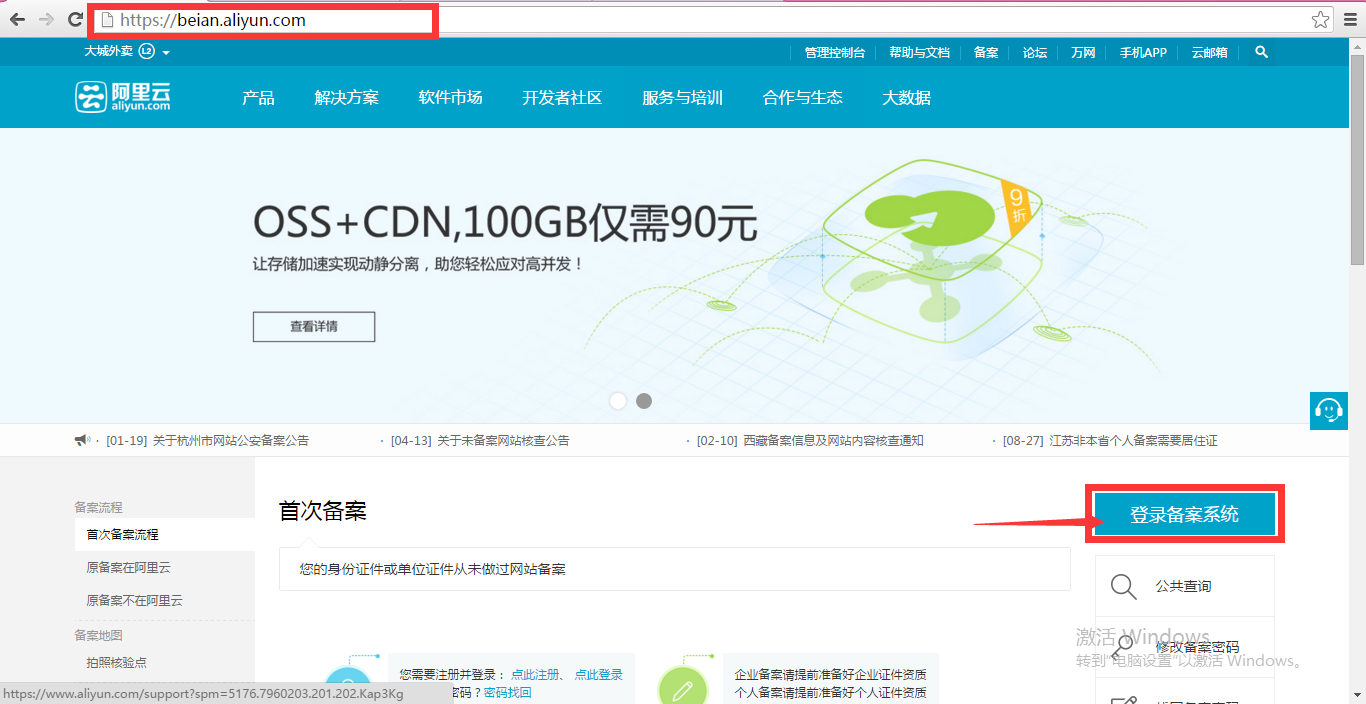Bookmark this page with star icon
This screenshot has height=704, width=1366.
(x=1320, y=20)
